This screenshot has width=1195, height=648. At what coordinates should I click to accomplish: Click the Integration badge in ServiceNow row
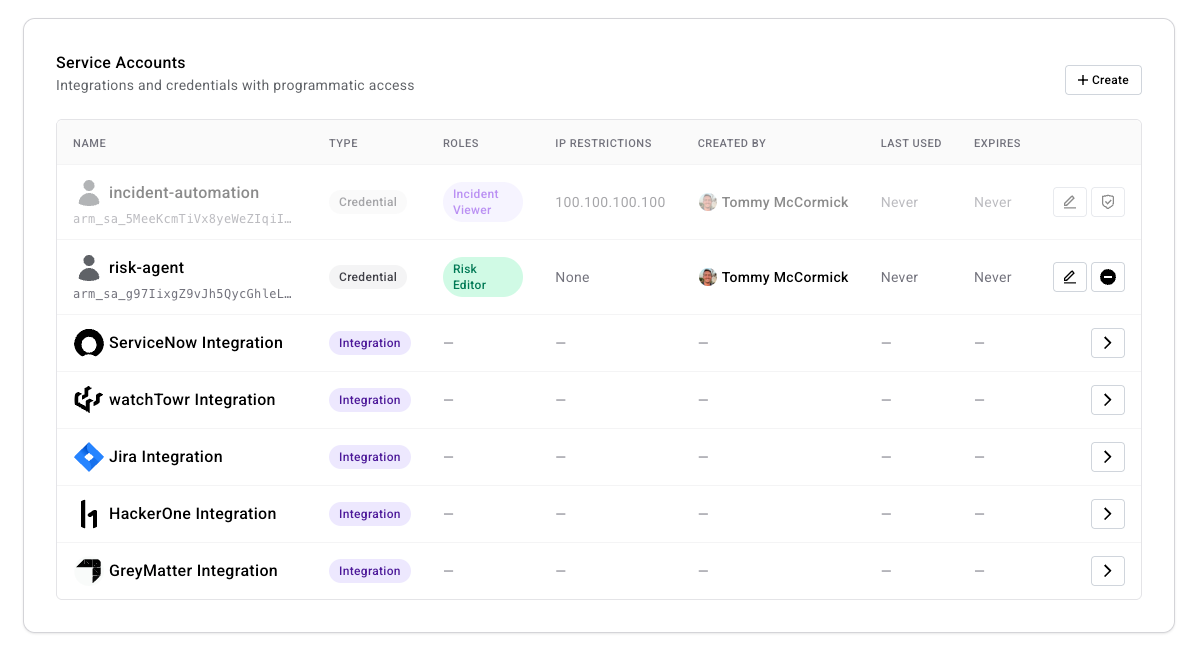(x=370, y=343)
